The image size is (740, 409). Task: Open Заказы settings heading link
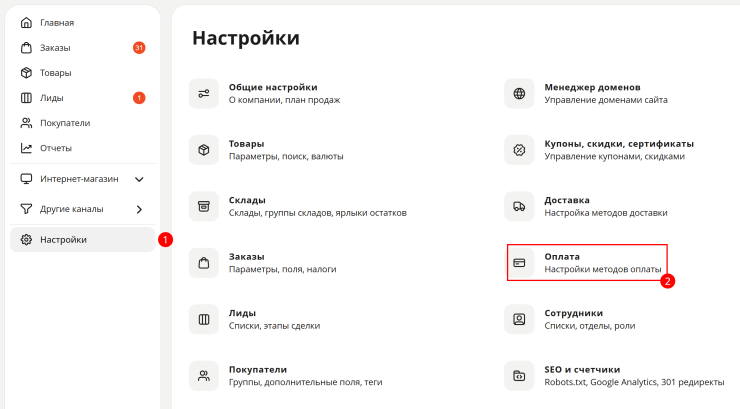246,257
